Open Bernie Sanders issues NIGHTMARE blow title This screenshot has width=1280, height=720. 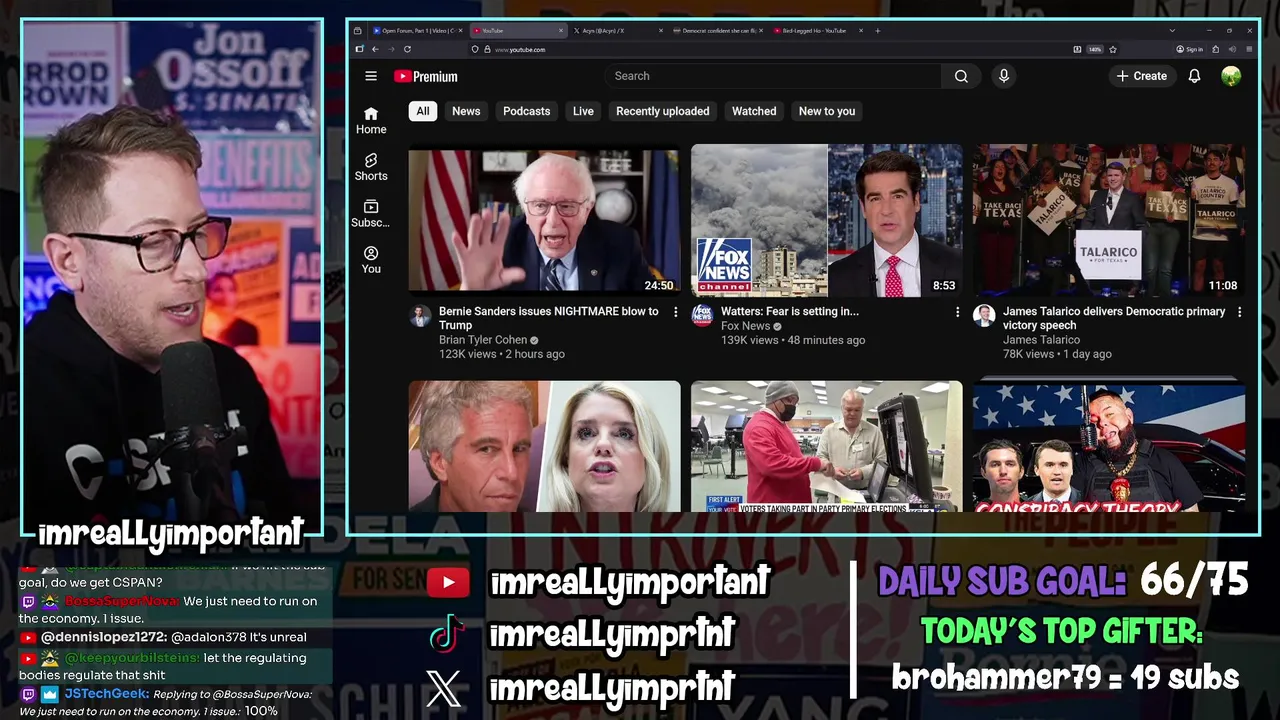[x=549, y=318]
